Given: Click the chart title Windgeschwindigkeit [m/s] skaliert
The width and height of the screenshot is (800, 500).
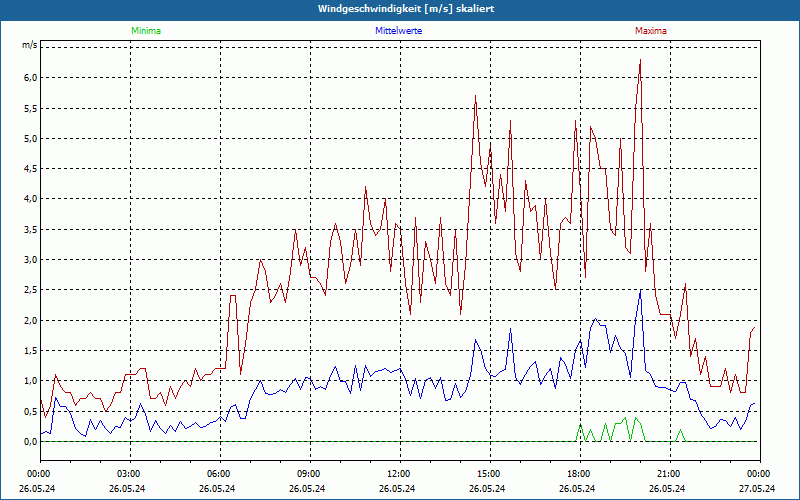Looking at the screenshot, I should coord(406,9).
